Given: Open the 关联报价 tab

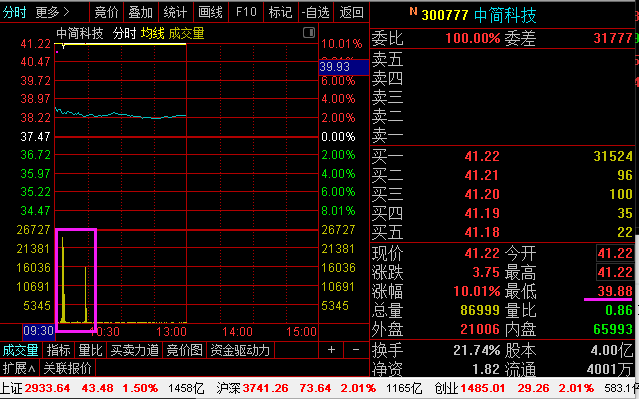Looking at the screenshot, I should (x=67, y=368).
